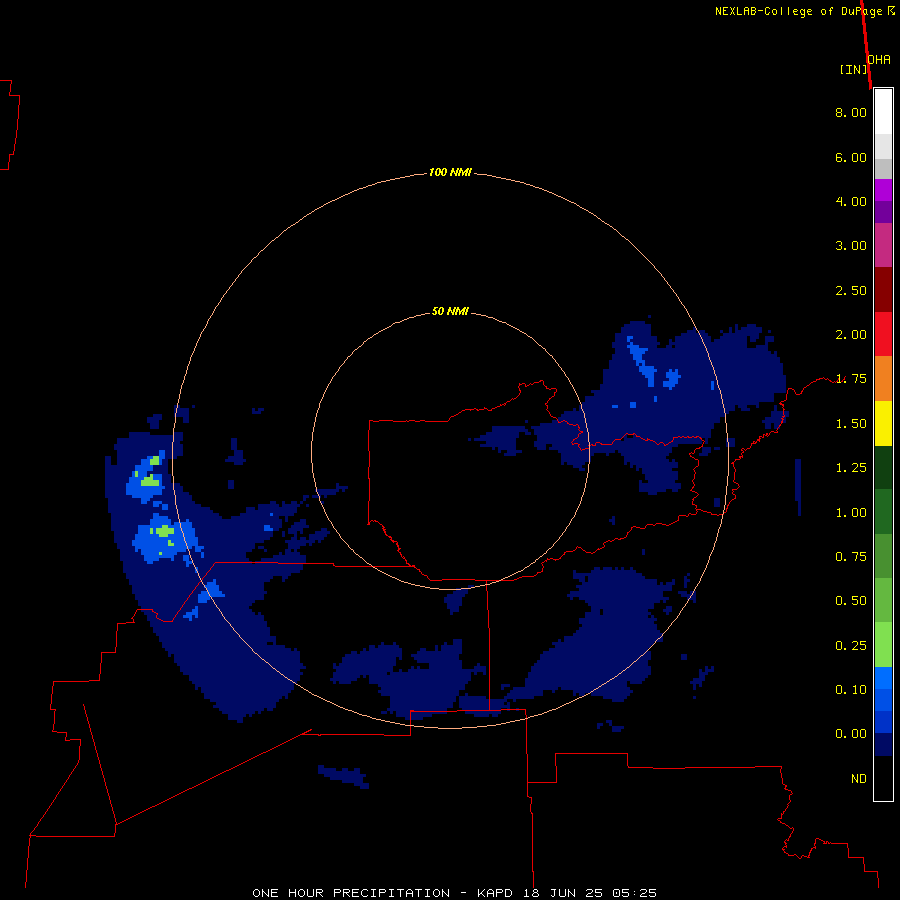Pick the orange swatch in the color scale
The image size is (900, 900).
[x=883, y=379]
